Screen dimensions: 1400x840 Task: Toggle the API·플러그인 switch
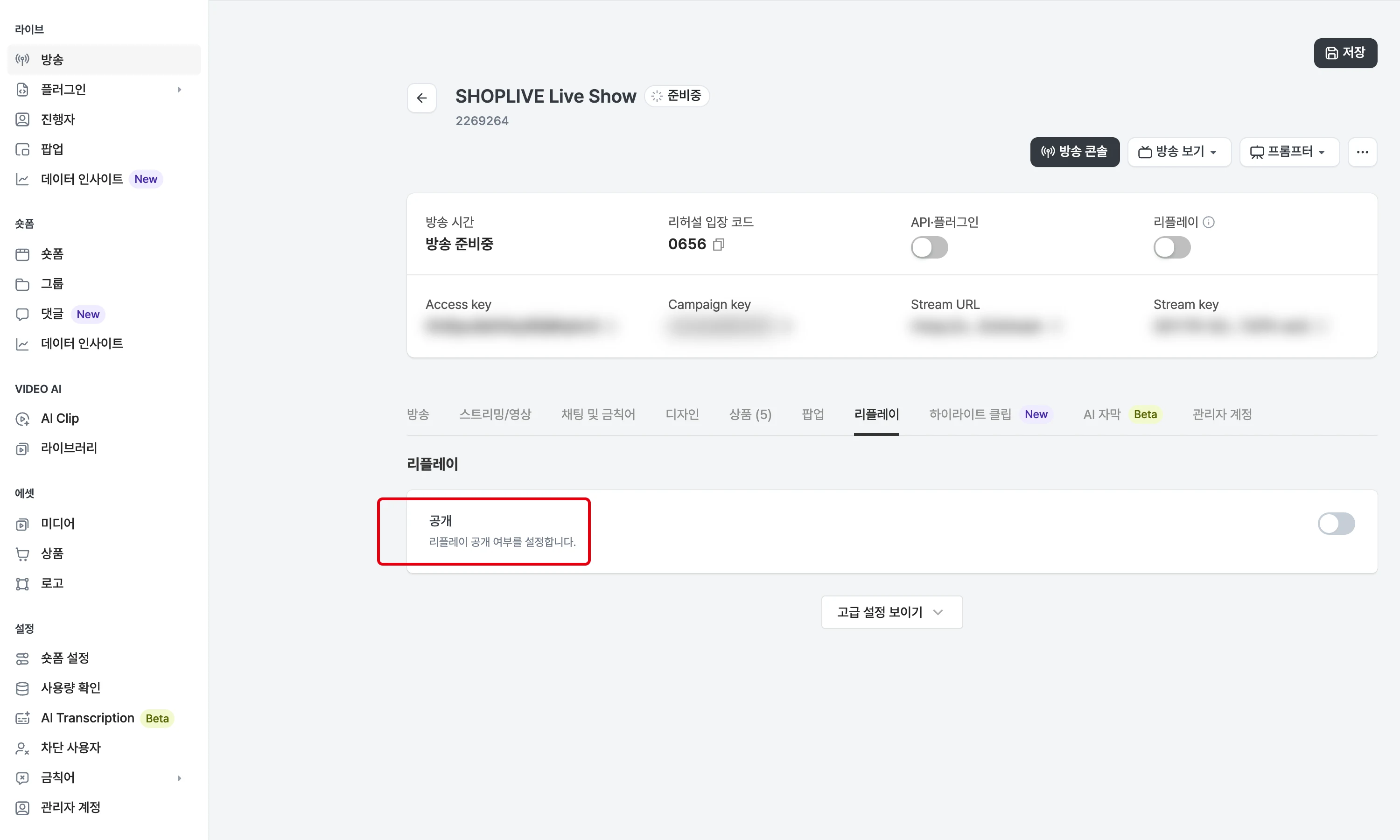click(x=929, y=247)
